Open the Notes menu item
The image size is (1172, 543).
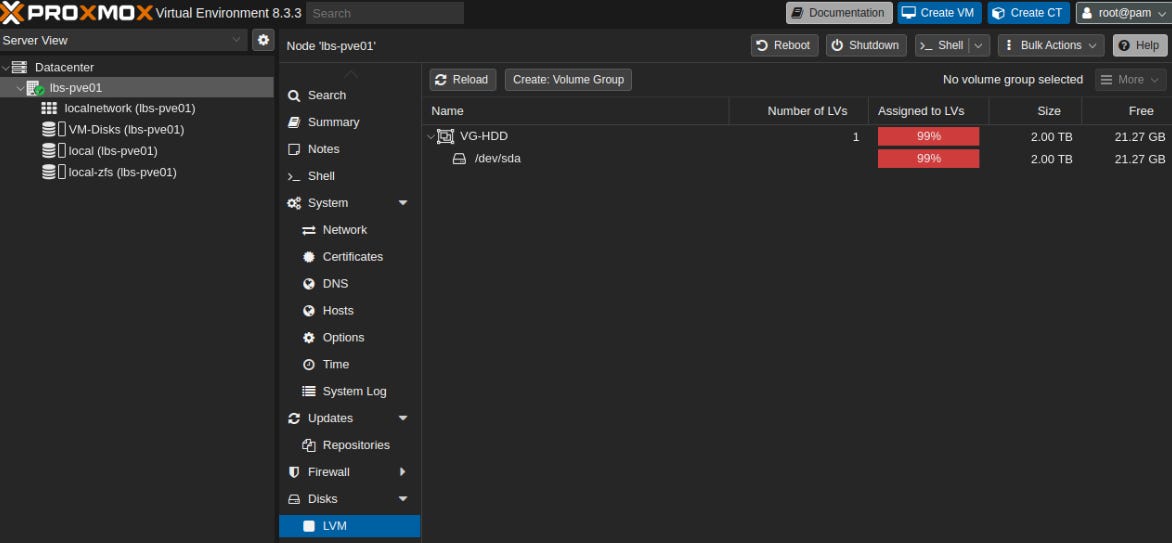(349, 149)
